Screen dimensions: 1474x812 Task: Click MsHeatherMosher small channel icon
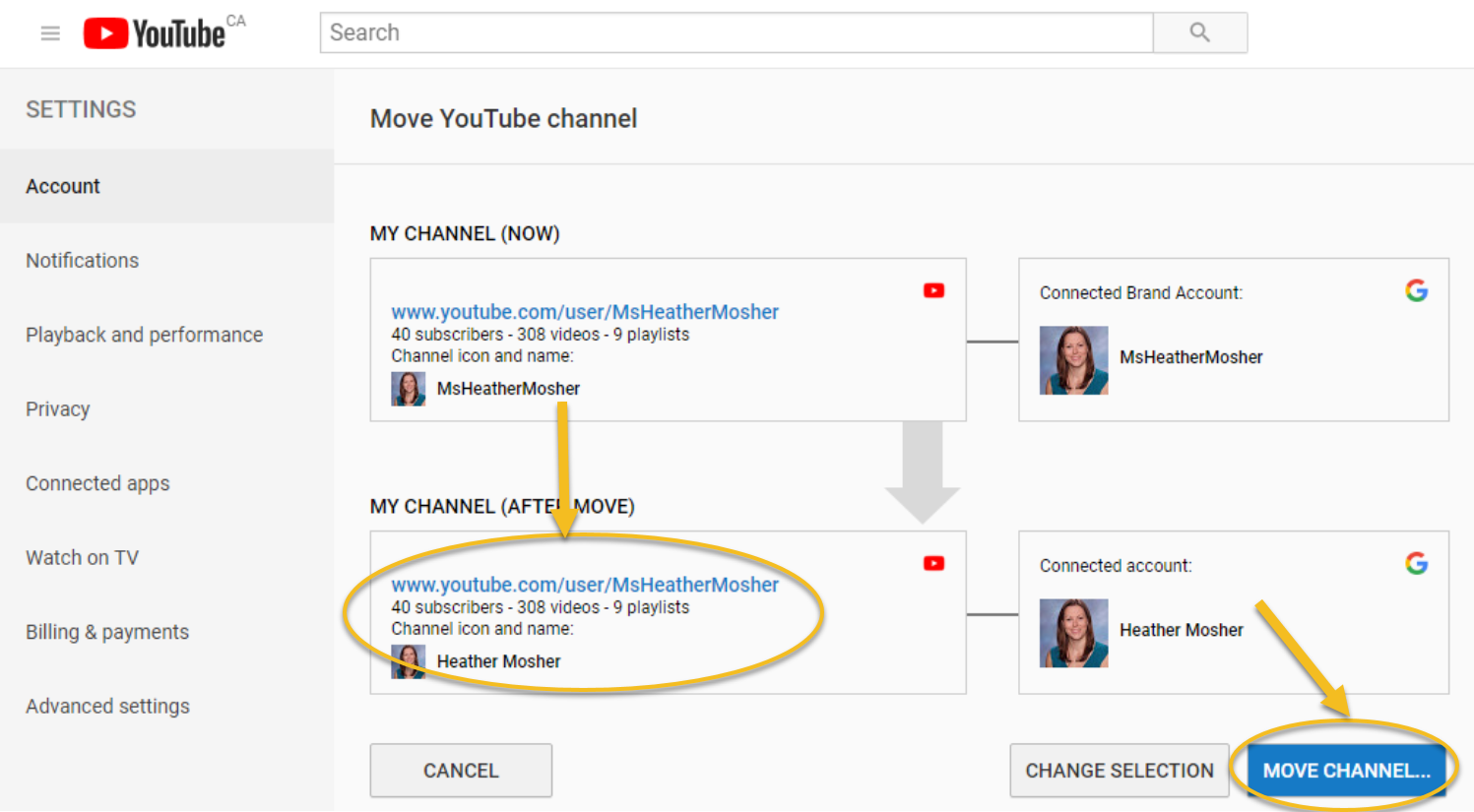coord(409,389)
